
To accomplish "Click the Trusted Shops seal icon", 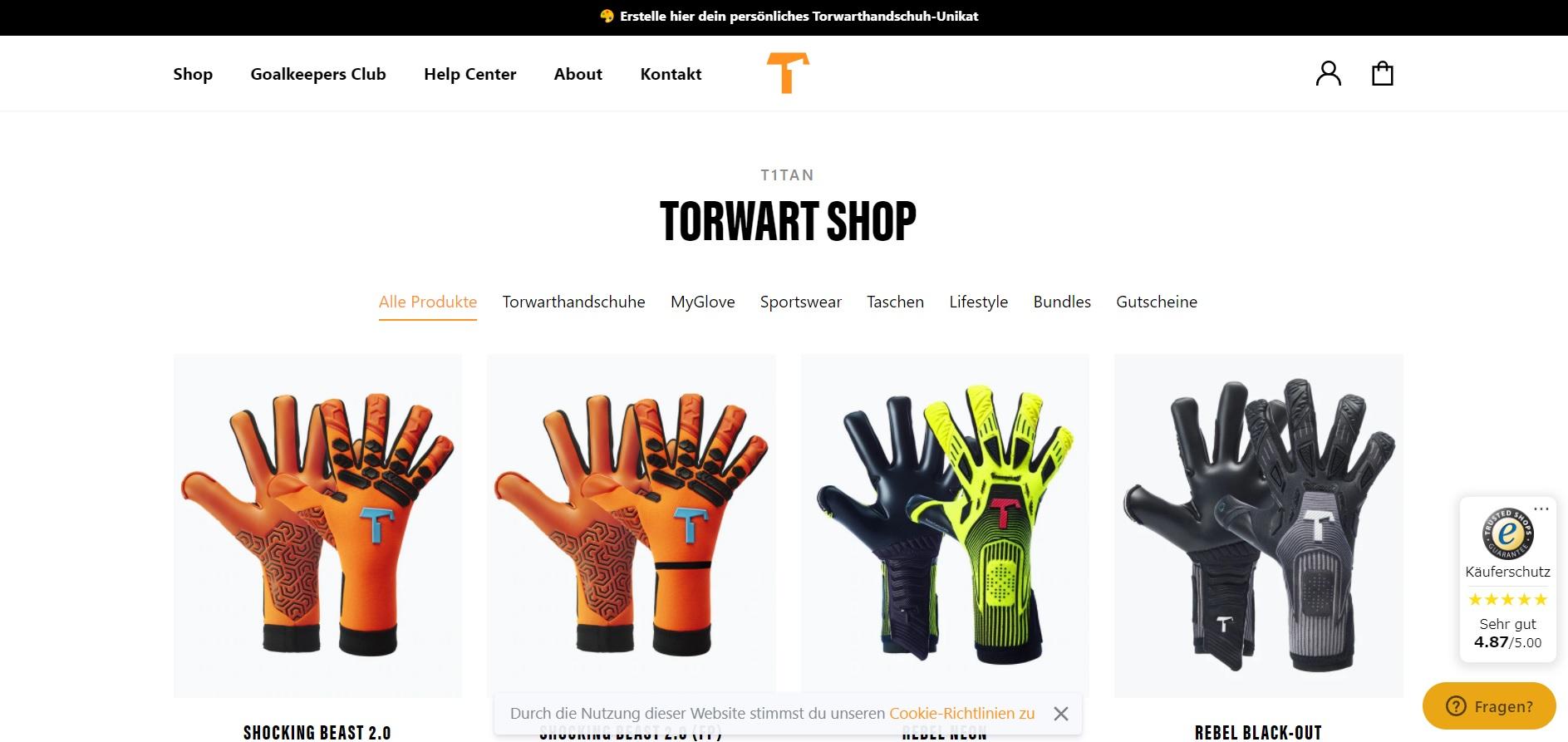I will pos(1507,533).
